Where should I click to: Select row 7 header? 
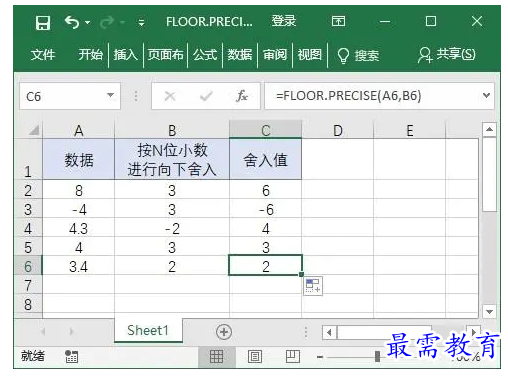(x=28, y=285)
